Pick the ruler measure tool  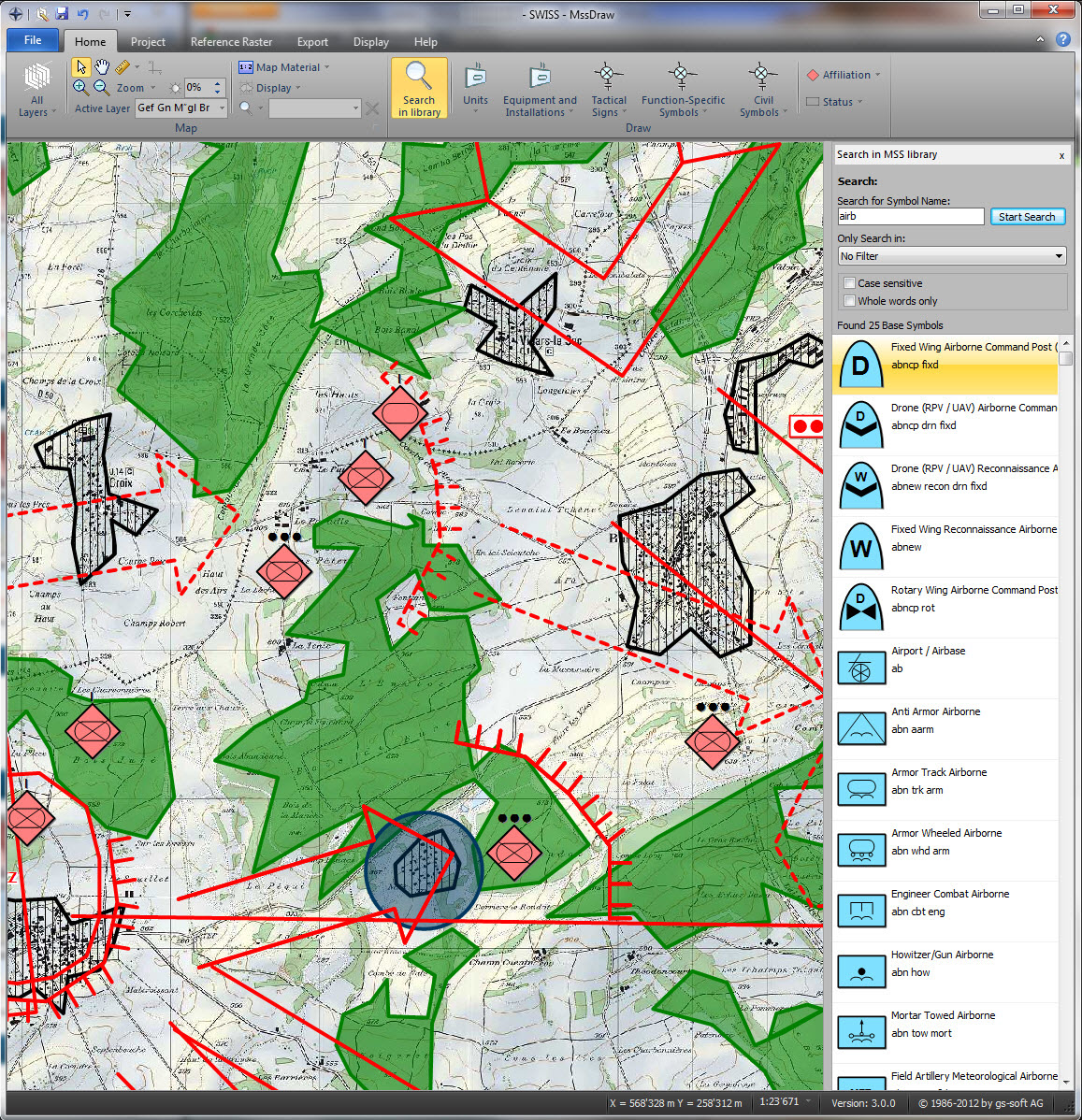[x=123, y=67]
